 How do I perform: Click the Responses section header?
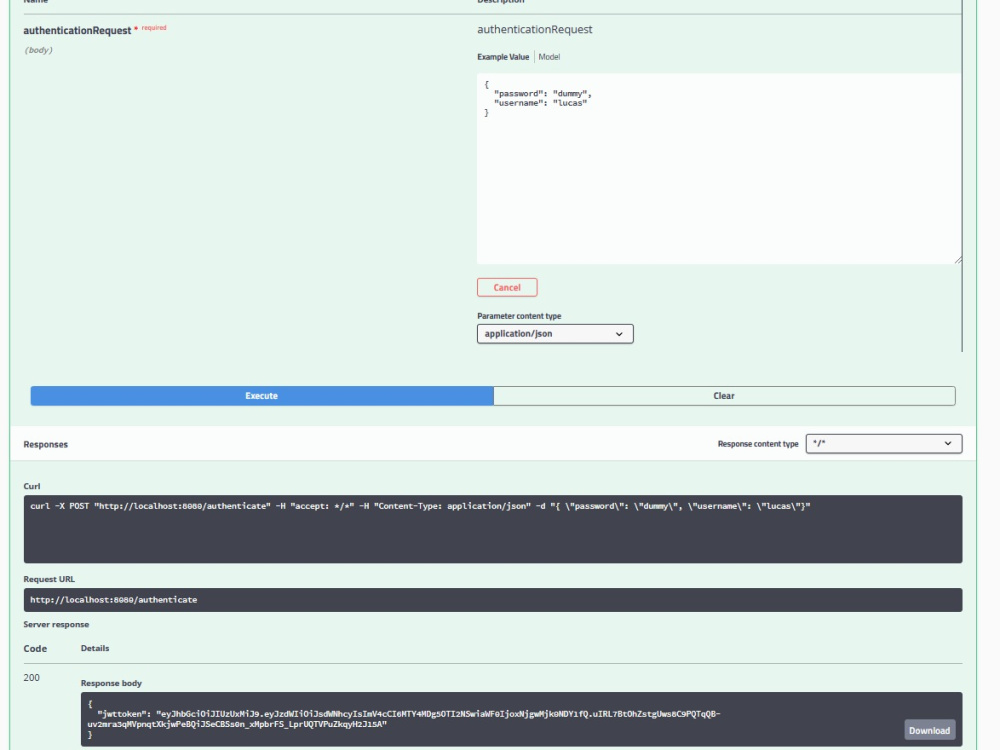[x=50, y=445]
